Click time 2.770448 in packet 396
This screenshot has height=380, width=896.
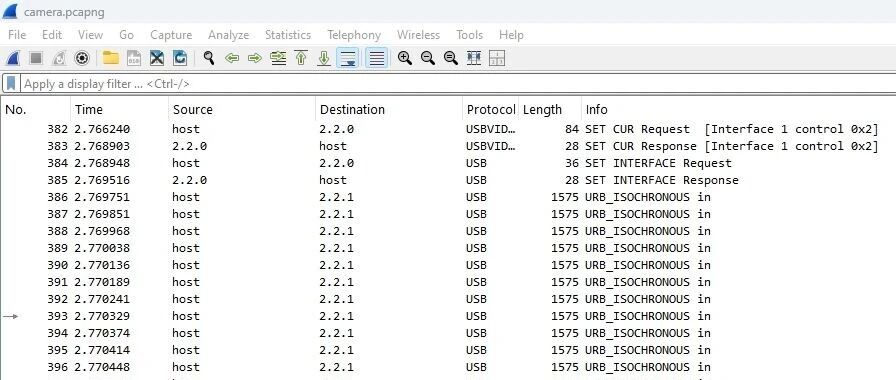(x=102, y=367)
